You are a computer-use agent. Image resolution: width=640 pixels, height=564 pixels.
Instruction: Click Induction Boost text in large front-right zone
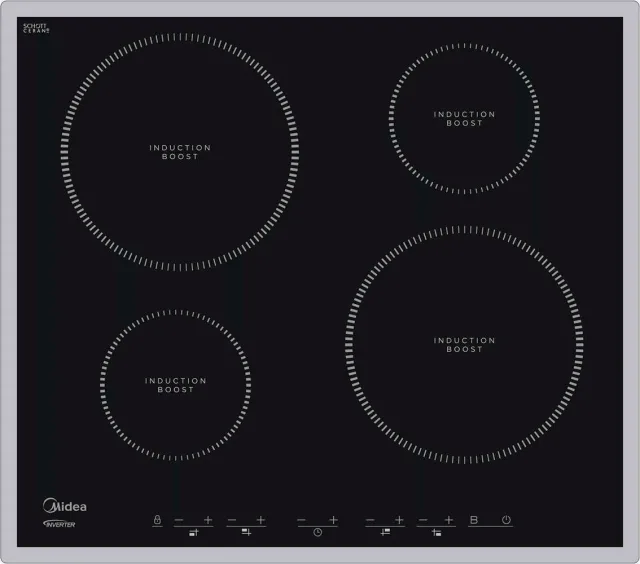[464, 344]
